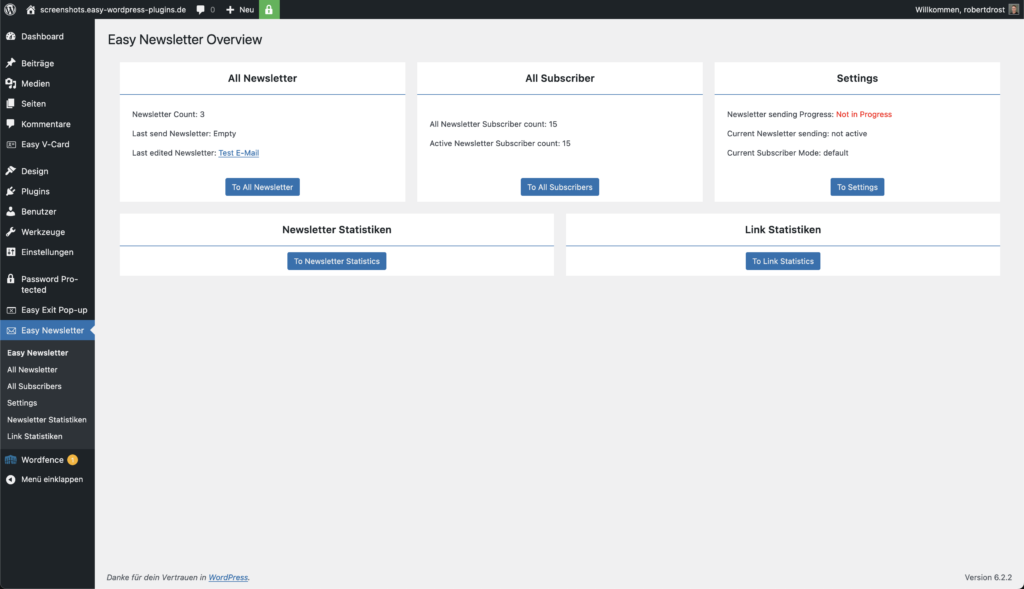Click the Wordfence shield icon
The height and width of the screenshot is (589, 1024).
(x=10, y=460)
